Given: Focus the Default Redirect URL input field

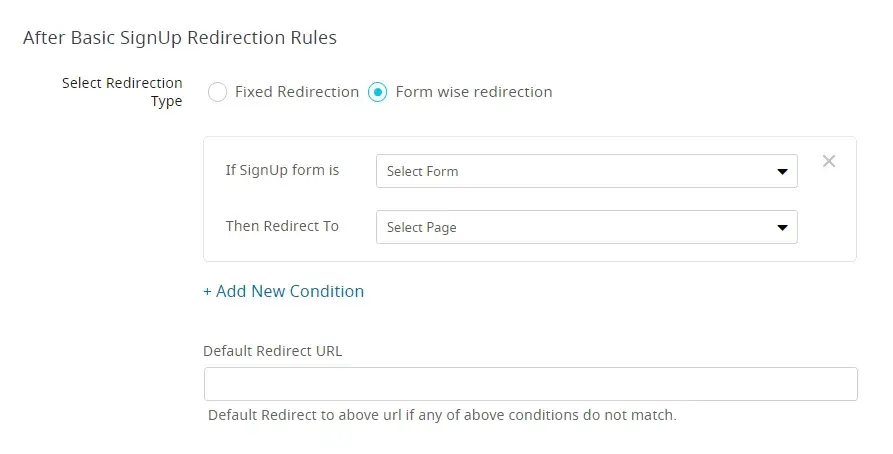Looking at the screenshot, I should [x=530, y=384].
